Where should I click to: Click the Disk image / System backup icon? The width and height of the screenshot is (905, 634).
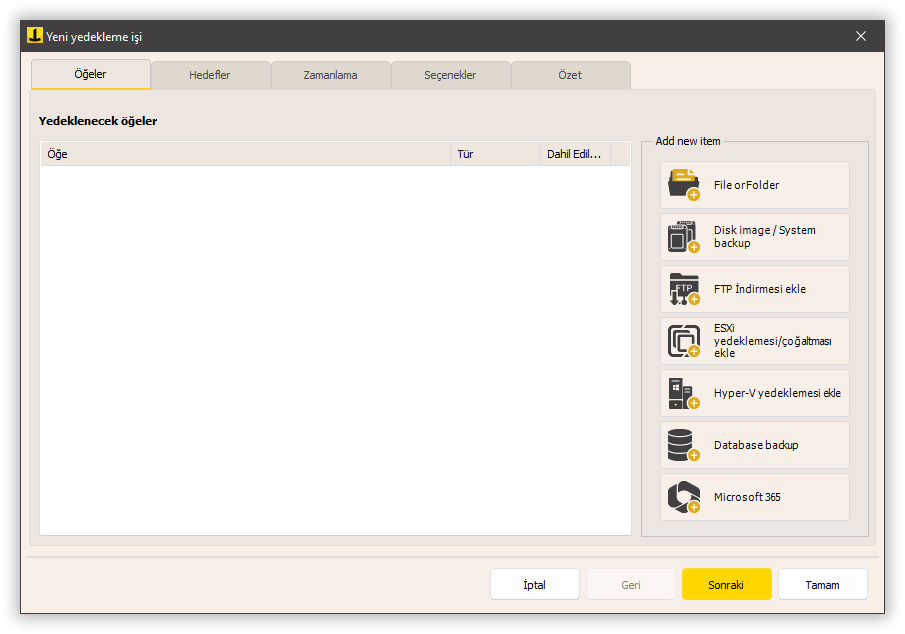684,237
